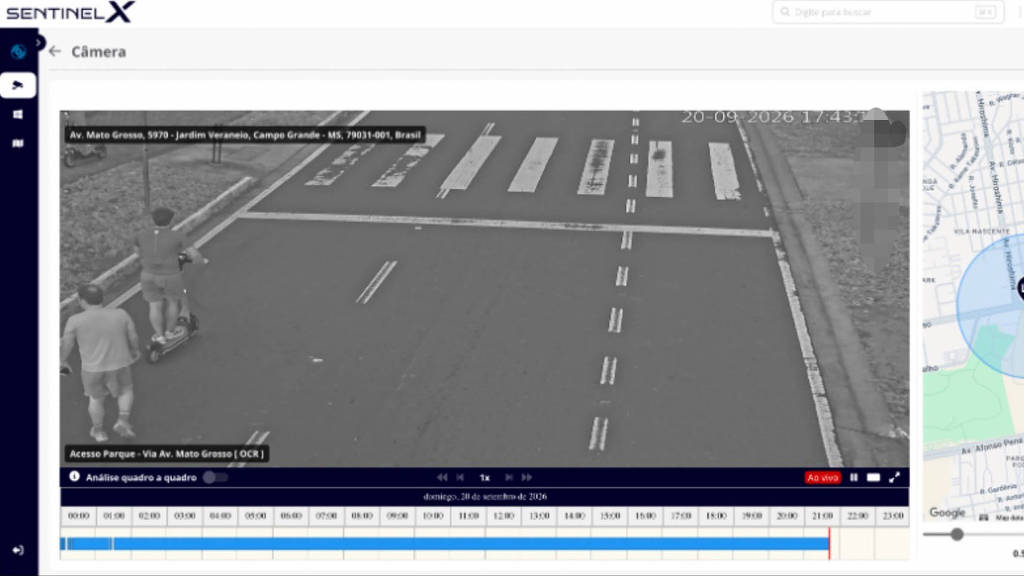Click the SentinelX logo
The height and width of the screenshot is (576, 1024).
(71, 12)
